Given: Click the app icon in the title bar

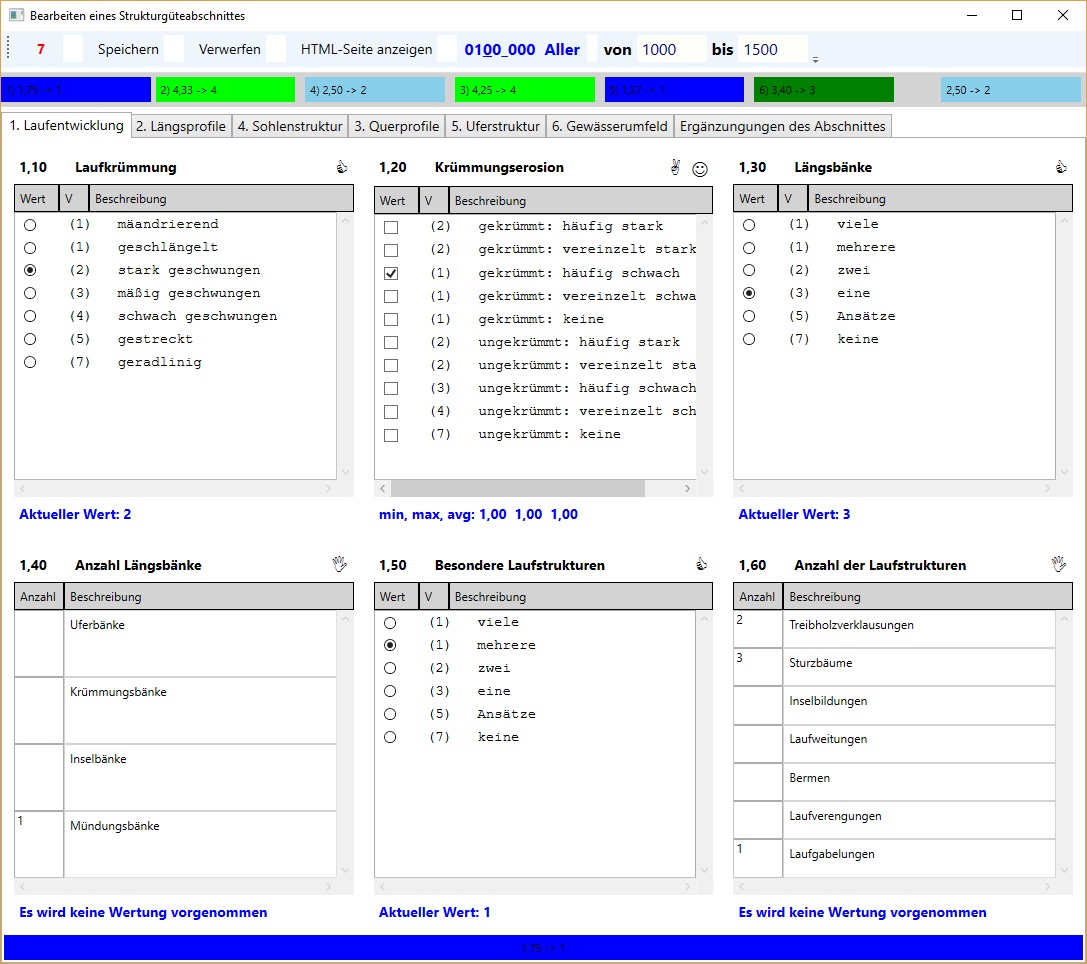Looking at the screenshot, I should click(16, 16).
